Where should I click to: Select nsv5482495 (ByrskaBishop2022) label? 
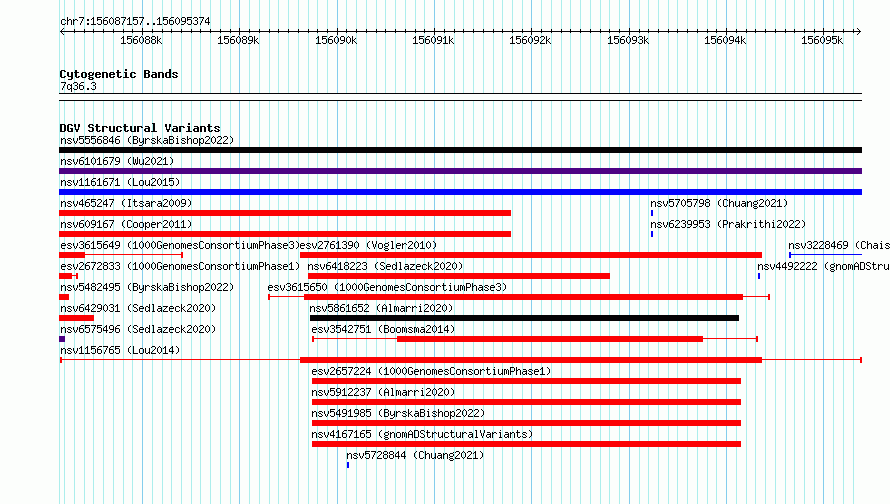[x=147, y=287]
